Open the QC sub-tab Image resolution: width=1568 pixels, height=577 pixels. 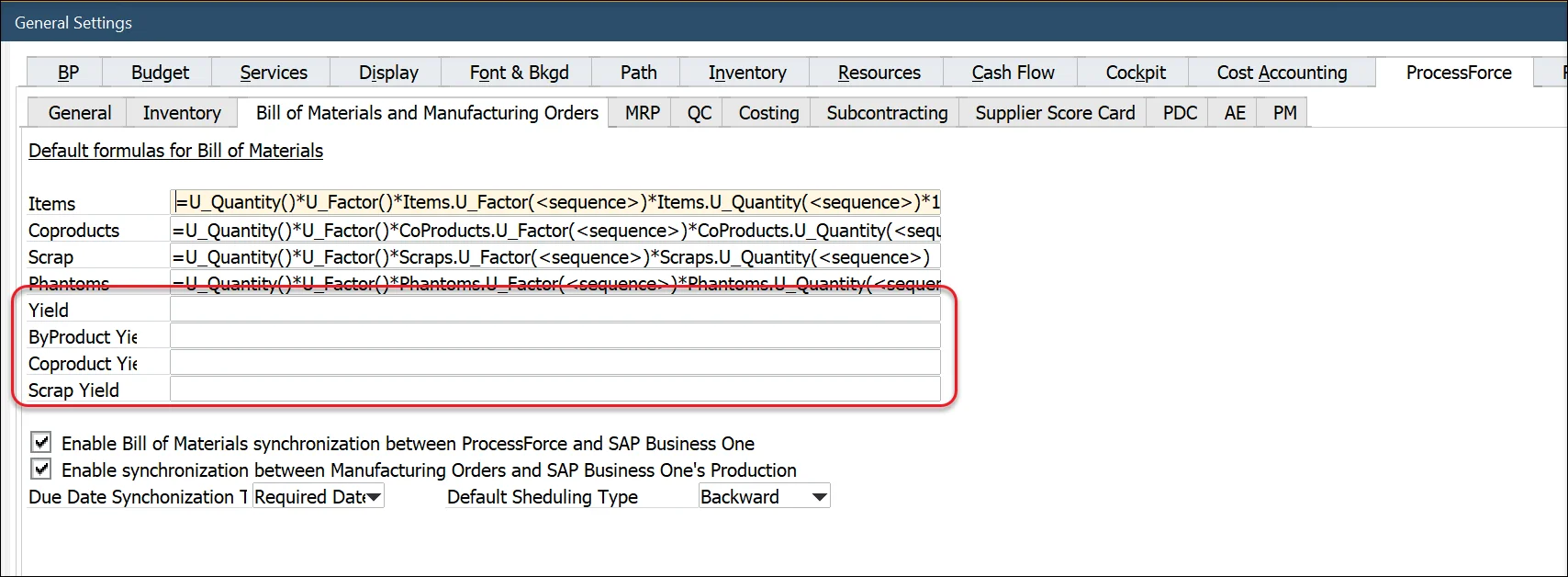[699, 113]
